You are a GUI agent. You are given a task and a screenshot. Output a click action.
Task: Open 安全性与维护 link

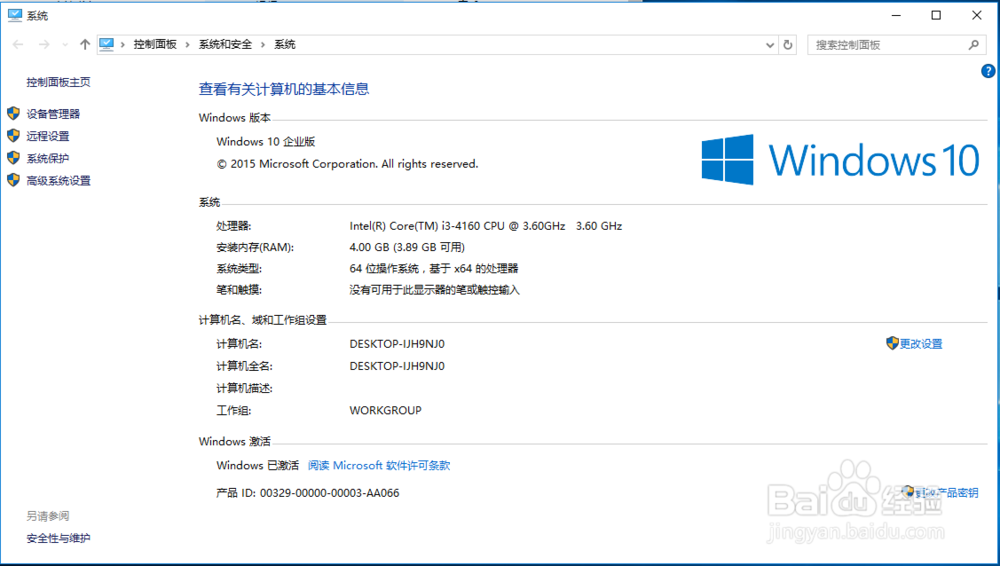point(58,538)
